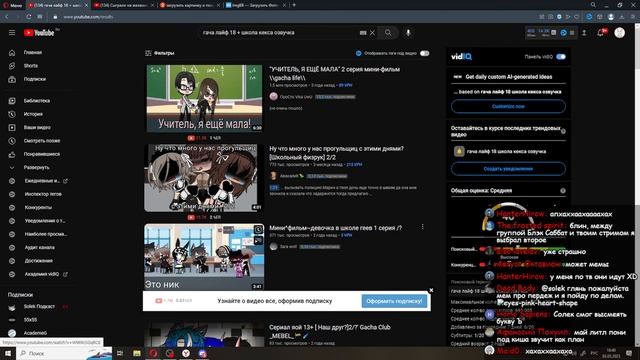Screen dimensions: 640x360
Task: Open the Школьный физрук 2/2 video thumbnail
Action: (x=203, y=178)
